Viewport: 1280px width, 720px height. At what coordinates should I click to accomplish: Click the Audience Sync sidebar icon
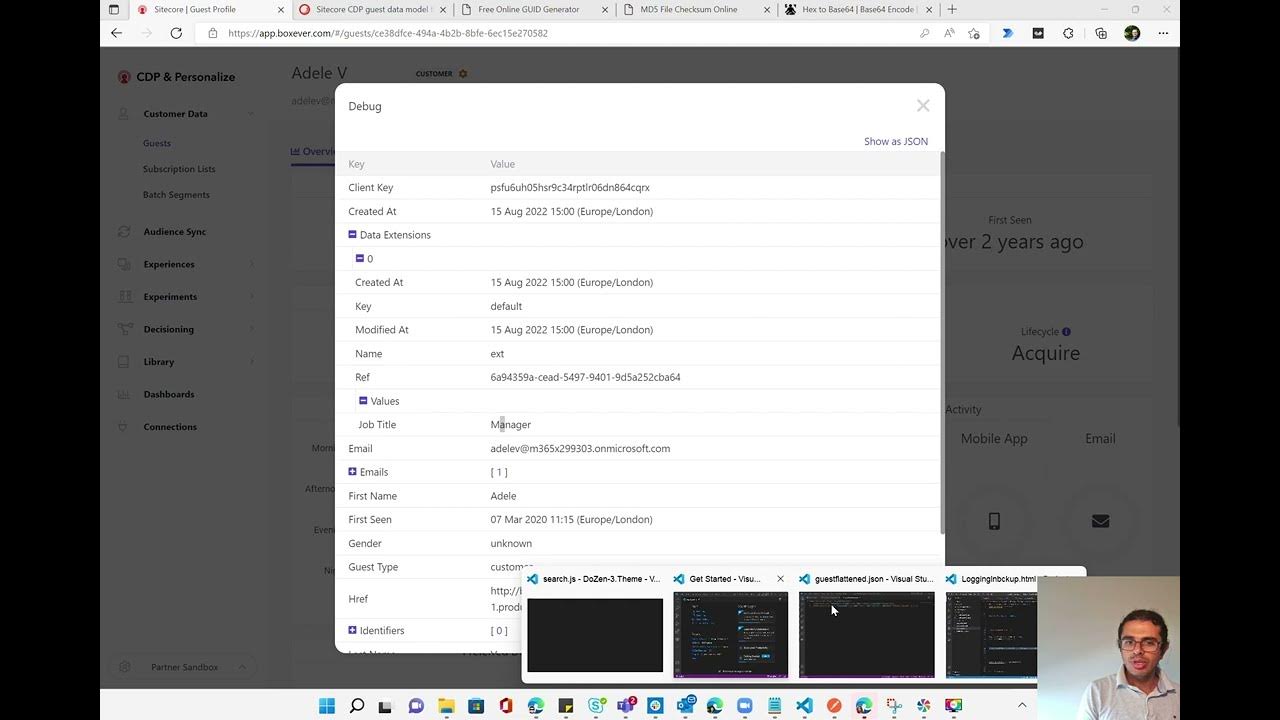124,231
